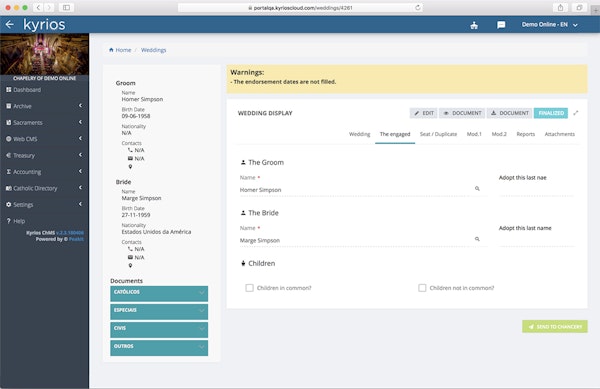This screenshot has height=389, width=600.
Task: Click the EDIT button
Action: tap(424, 113)
